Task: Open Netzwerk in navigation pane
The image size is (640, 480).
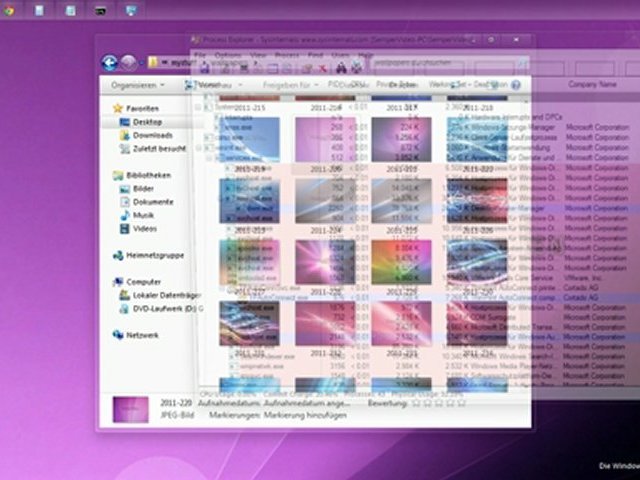Action: [142, 335]
